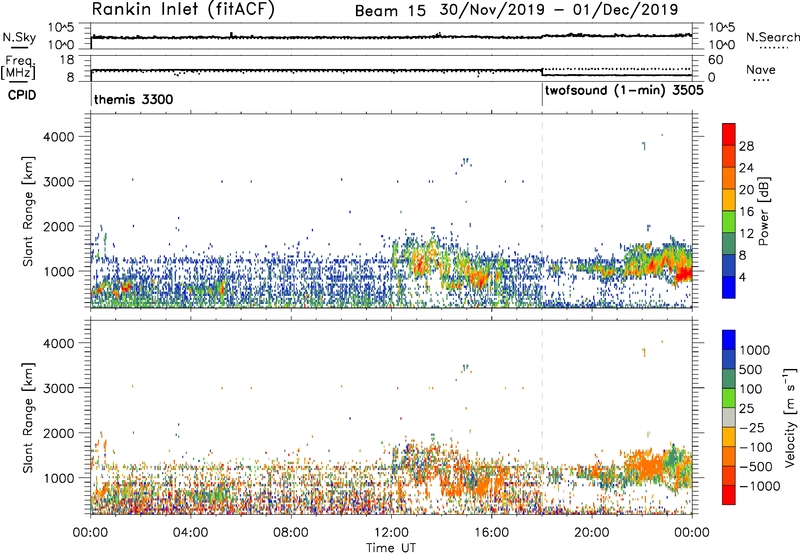Click the "3000" range tick of velocity panel
This screenshot has width=800, height=554.
pyautogui.click(x=60, y=388)
